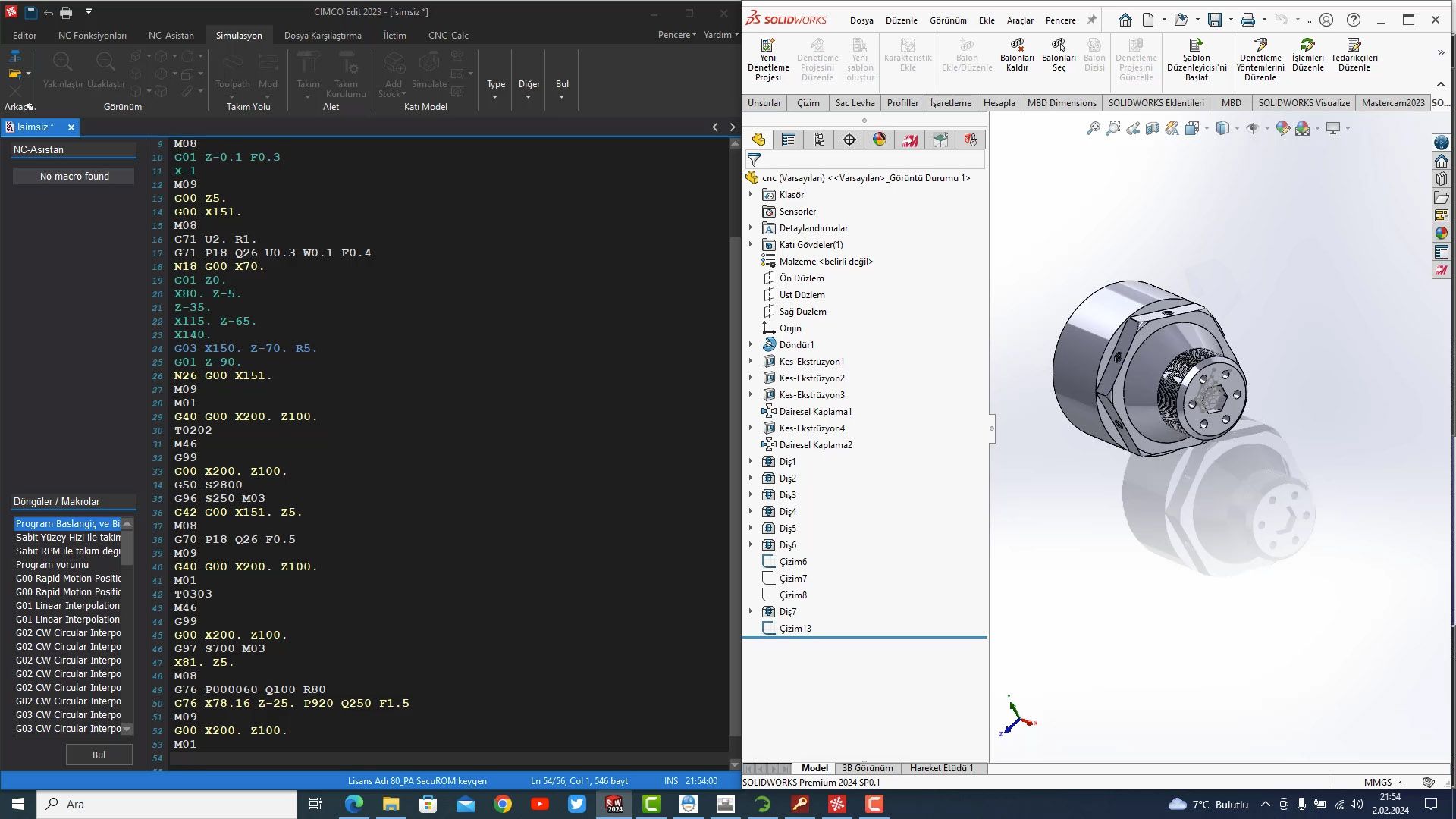1456x819 pixels.
Task: Open Design Library task pane icon
Action: (1442, 179)
